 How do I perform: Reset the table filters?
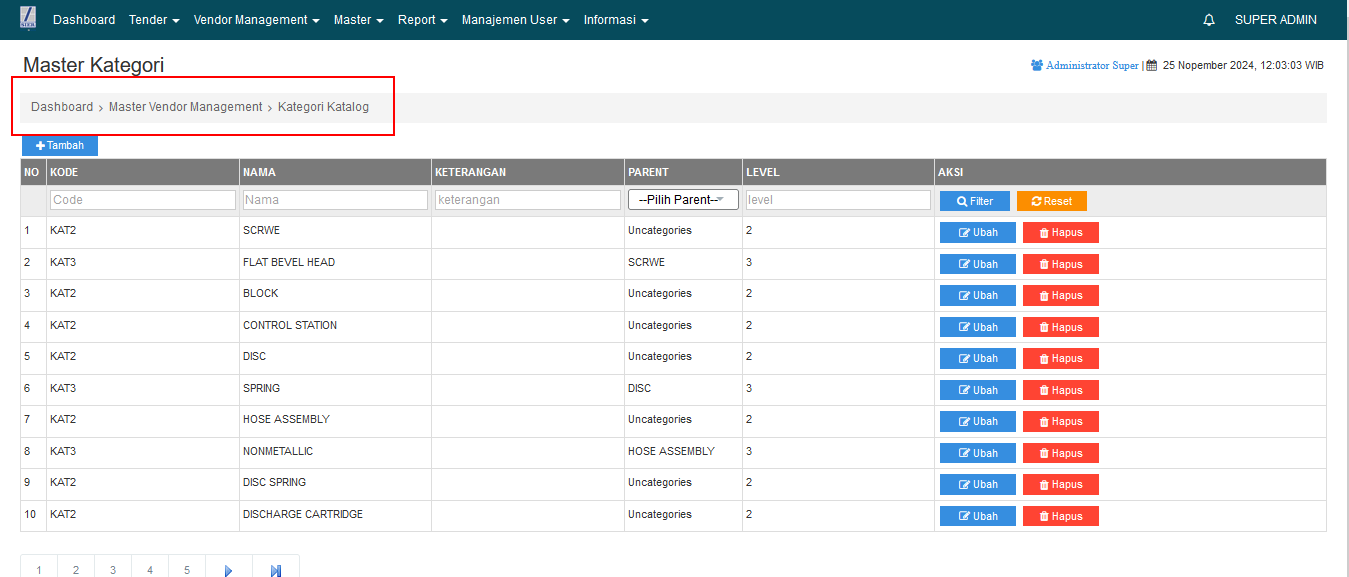1051,201
